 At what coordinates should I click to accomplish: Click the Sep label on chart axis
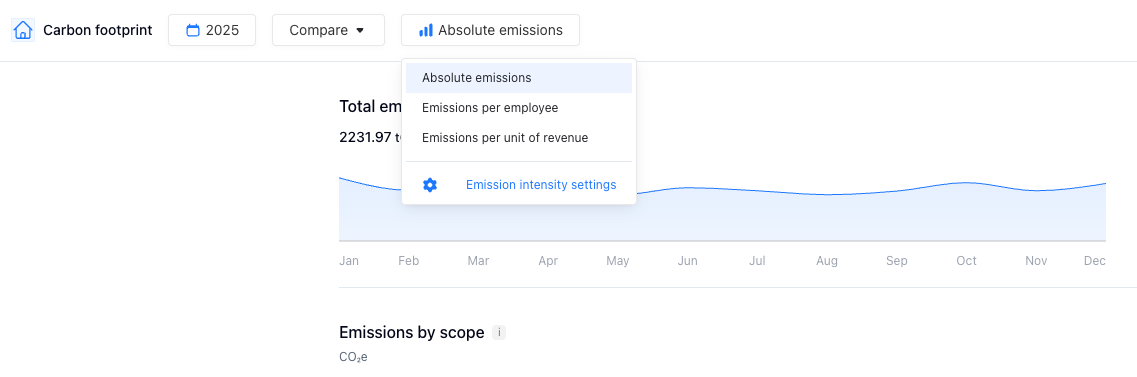coord(896,261)
